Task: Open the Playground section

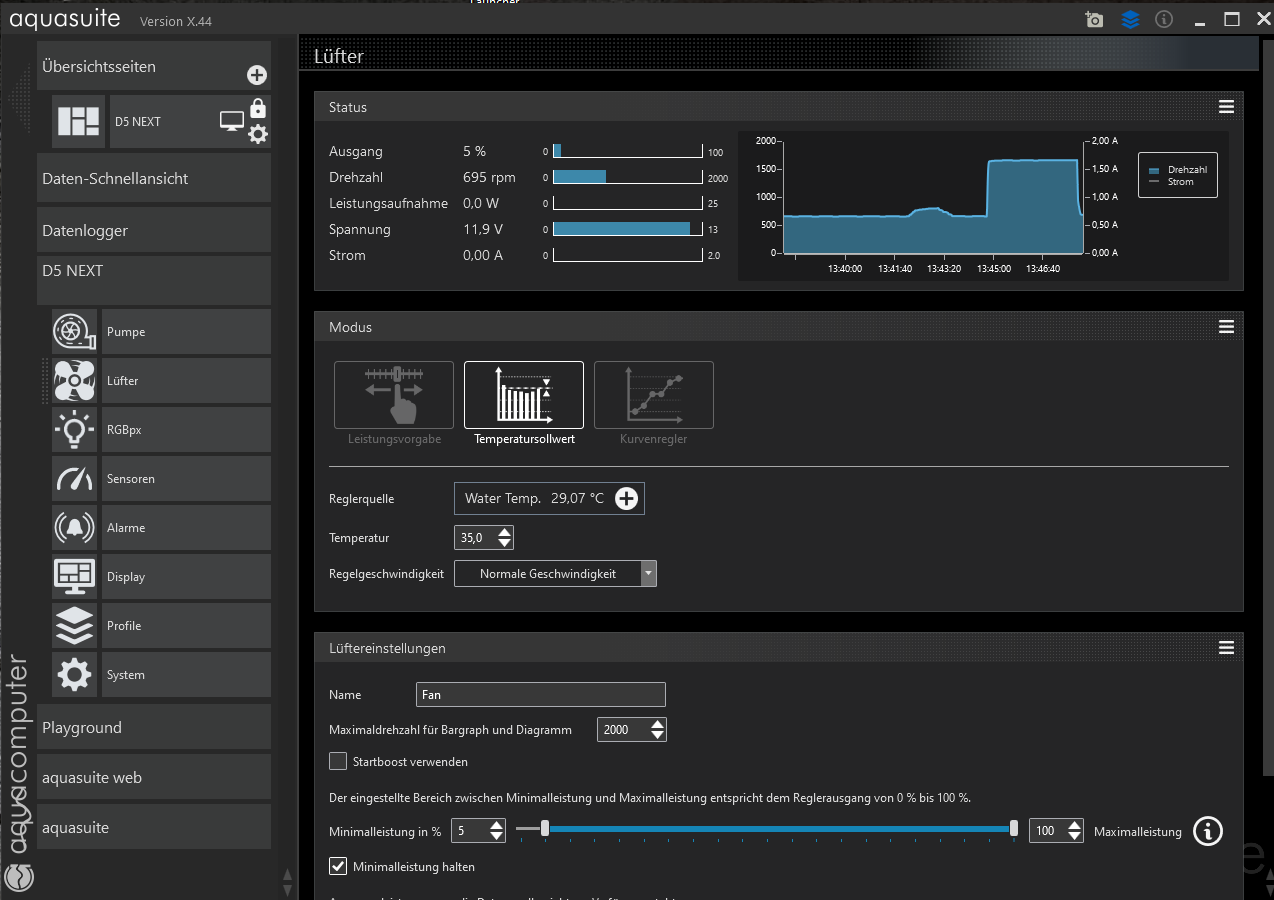Action: pos(154,727)
